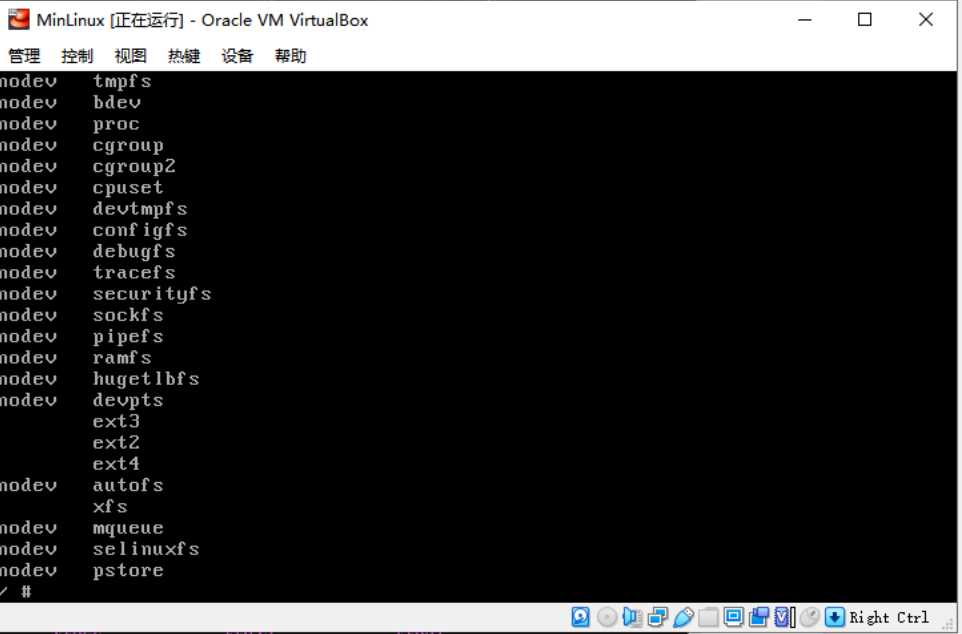This screenshot has width=962, height=634.
Task: Open the 热键 menu
Action: (x=184, y=56)
